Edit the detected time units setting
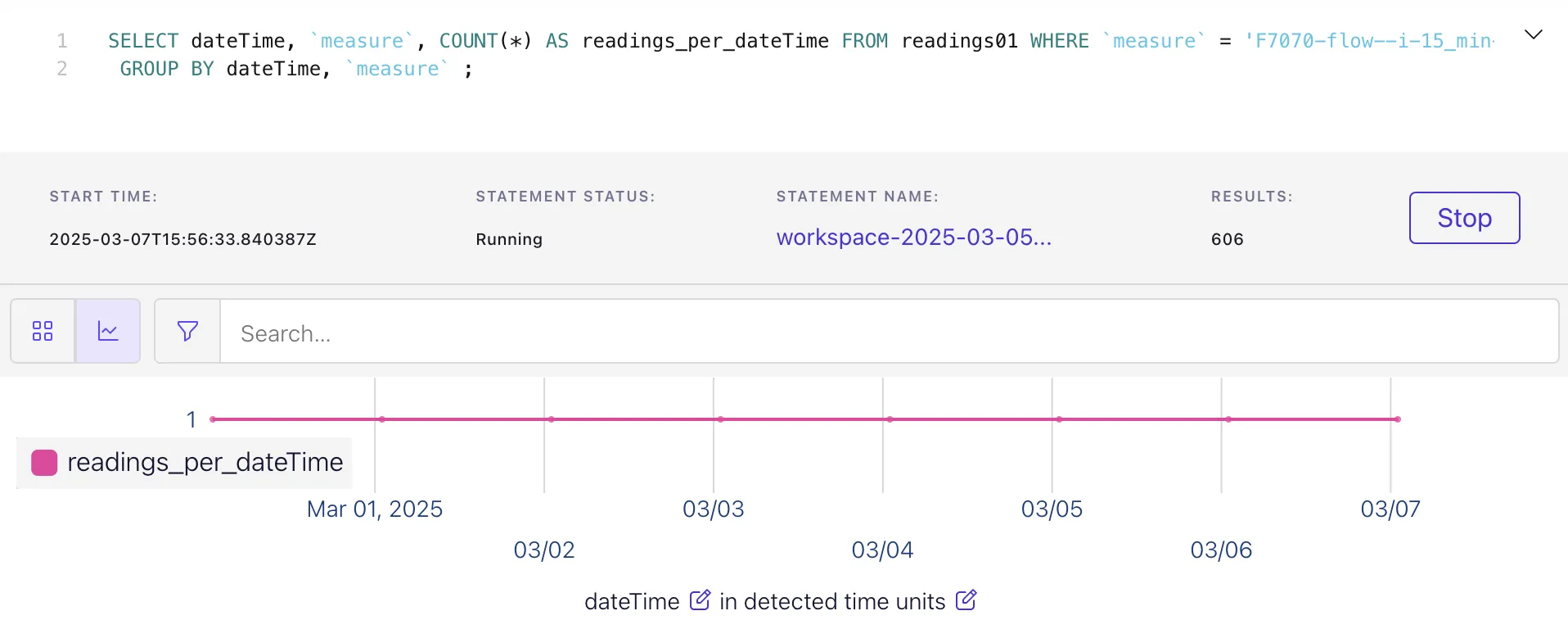The image size is (1568, 620). coord(966,600)
